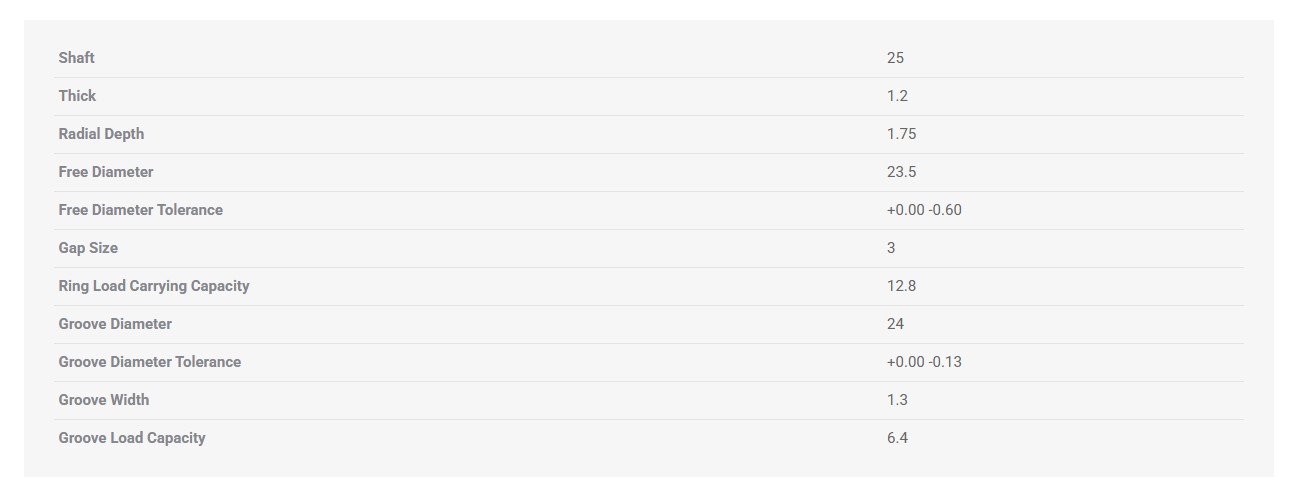Select the Gap Size value 3

coord(891,248)
